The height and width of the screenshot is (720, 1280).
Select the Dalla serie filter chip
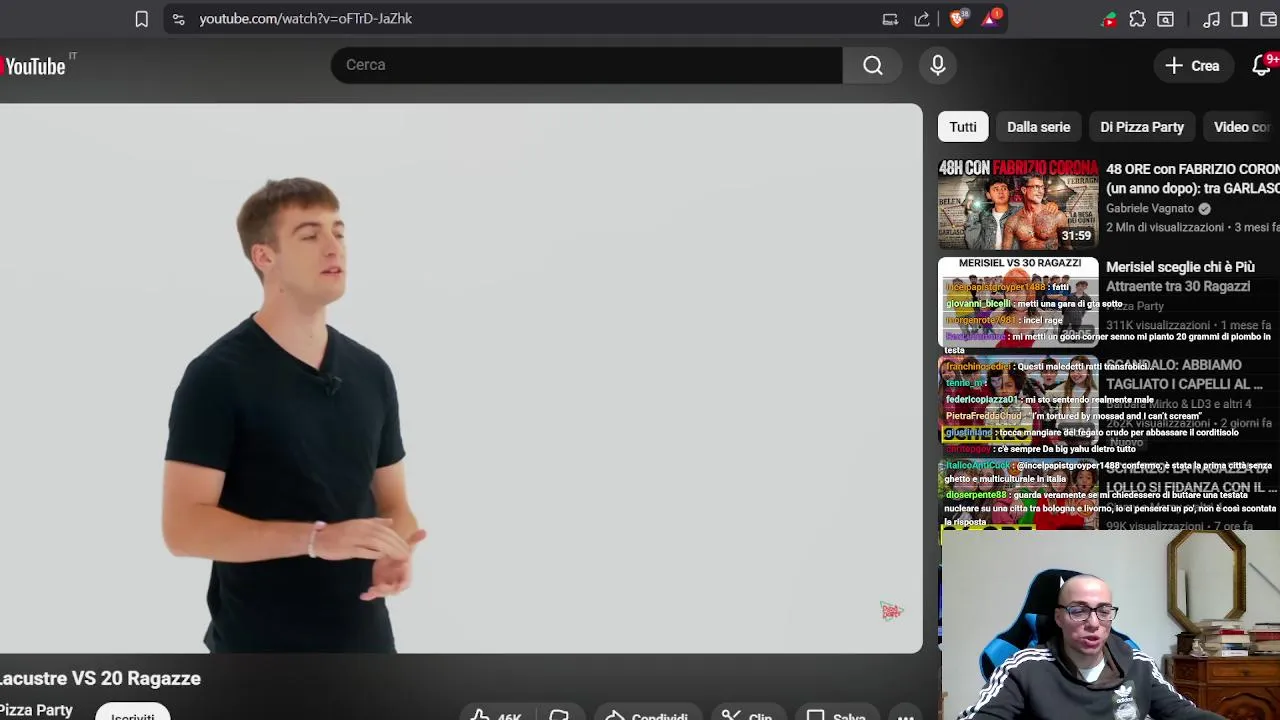click(1038, 127)
